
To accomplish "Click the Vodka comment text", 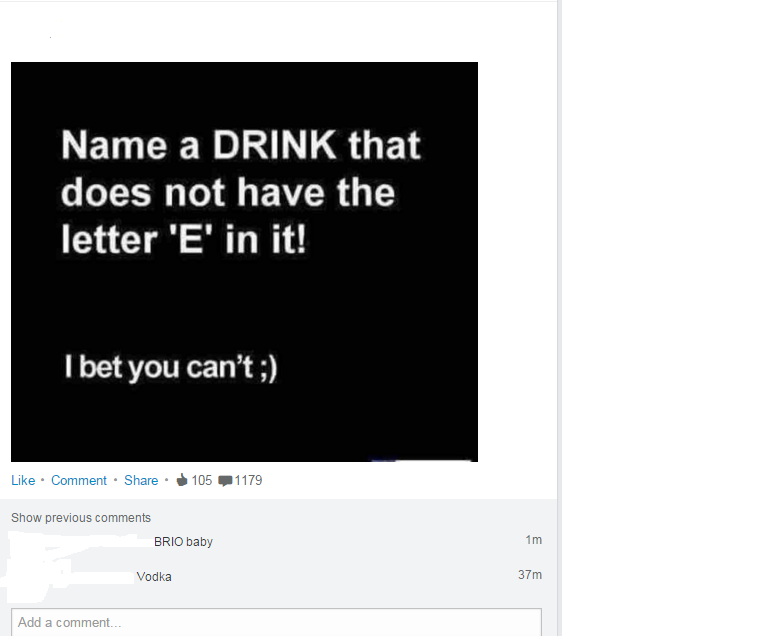I will coord(154,577).
